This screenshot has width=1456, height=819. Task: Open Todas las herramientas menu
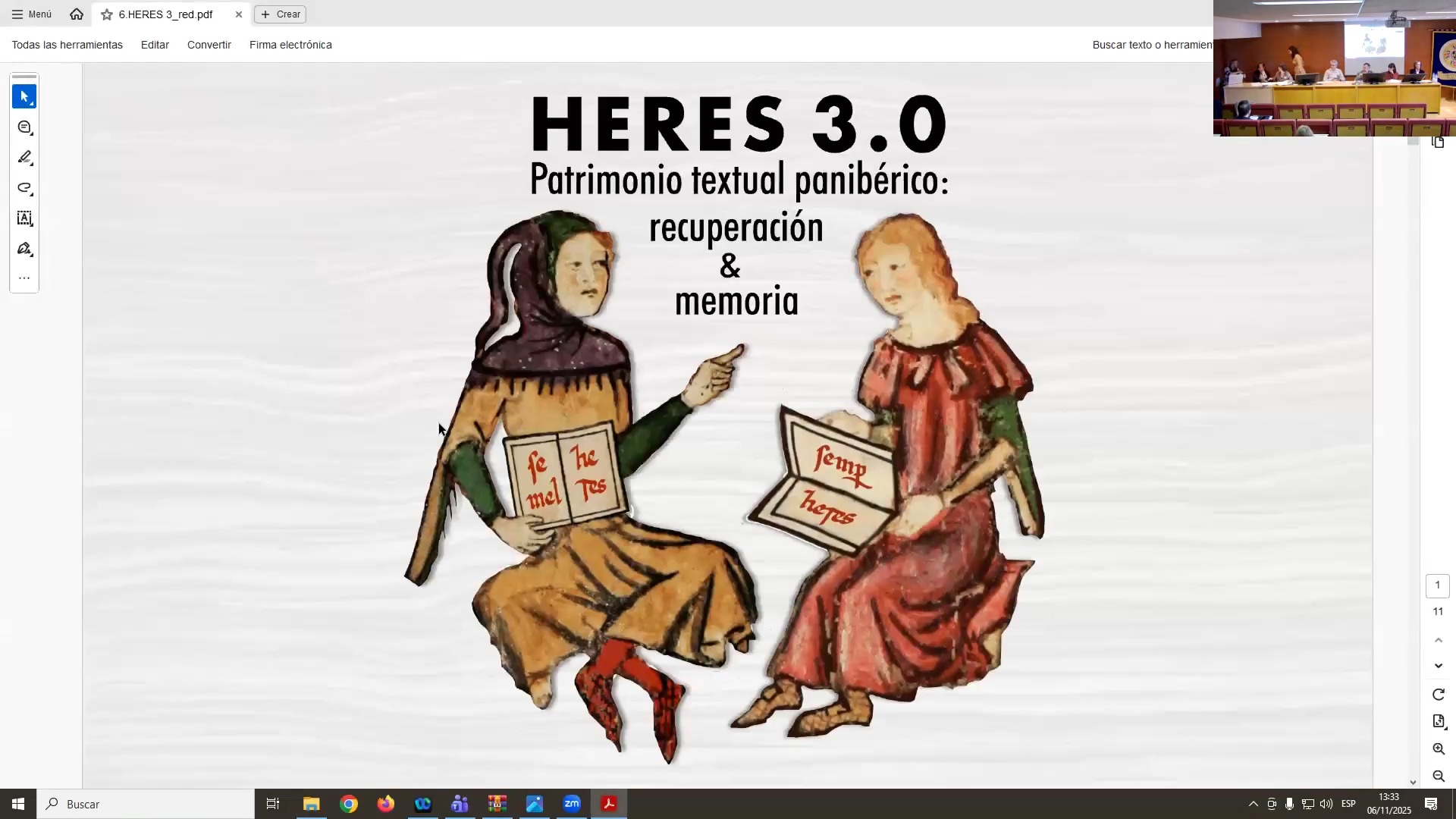point(67,45)
